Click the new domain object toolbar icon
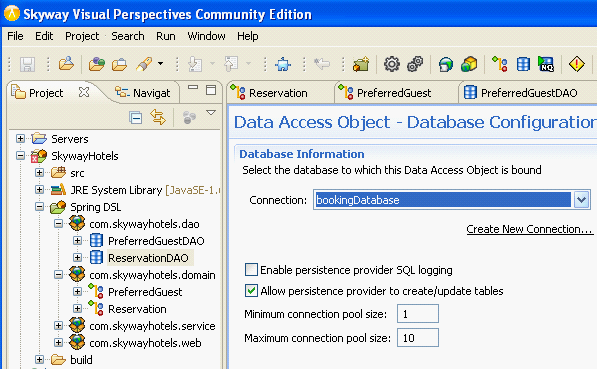Screen dimensions: 597x369 pyautogui.click(x=500, y=64)
